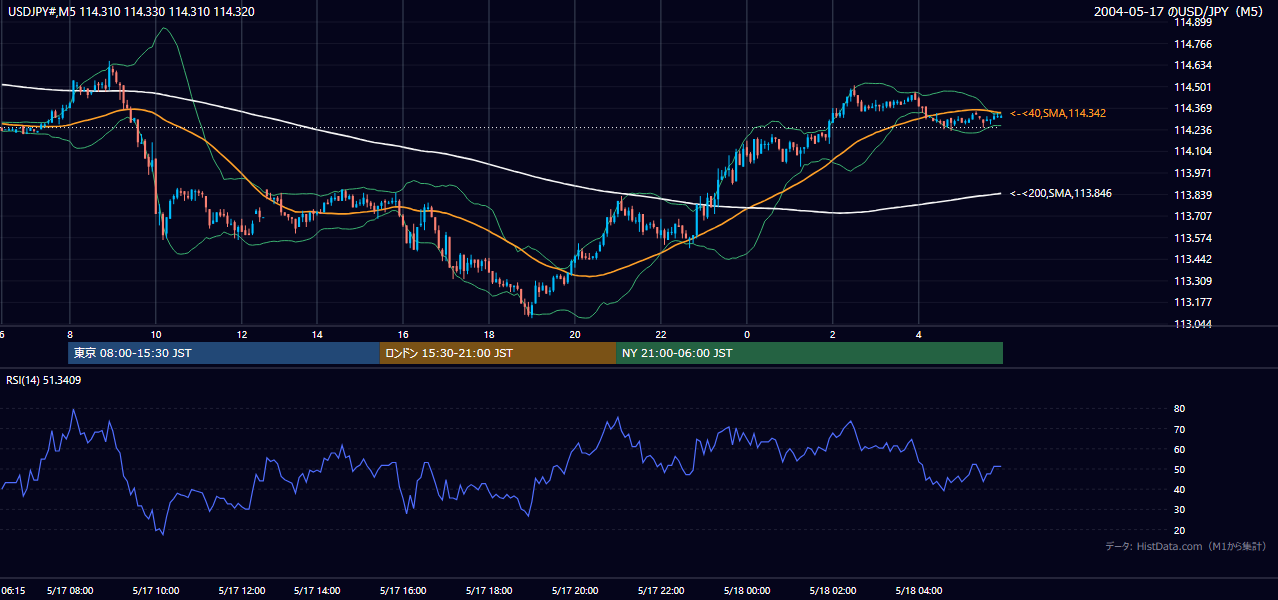Click the RSI level 20 label

pos(1179,530)
